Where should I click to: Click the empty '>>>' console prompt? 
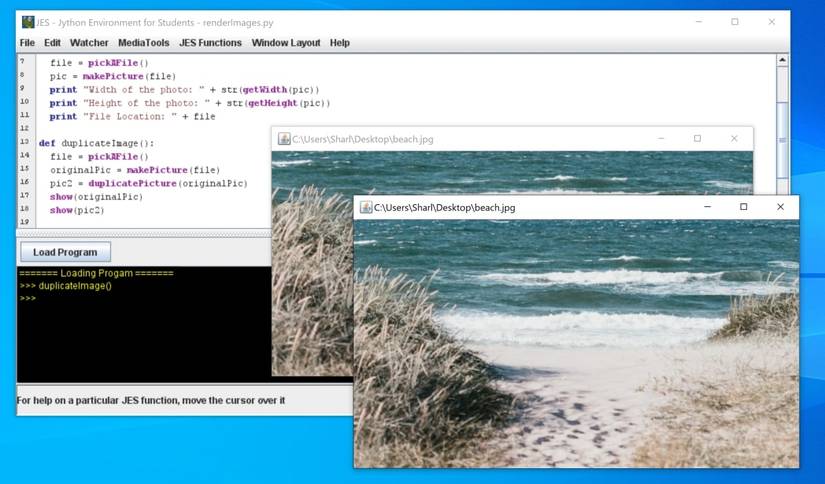pos(27,298)
